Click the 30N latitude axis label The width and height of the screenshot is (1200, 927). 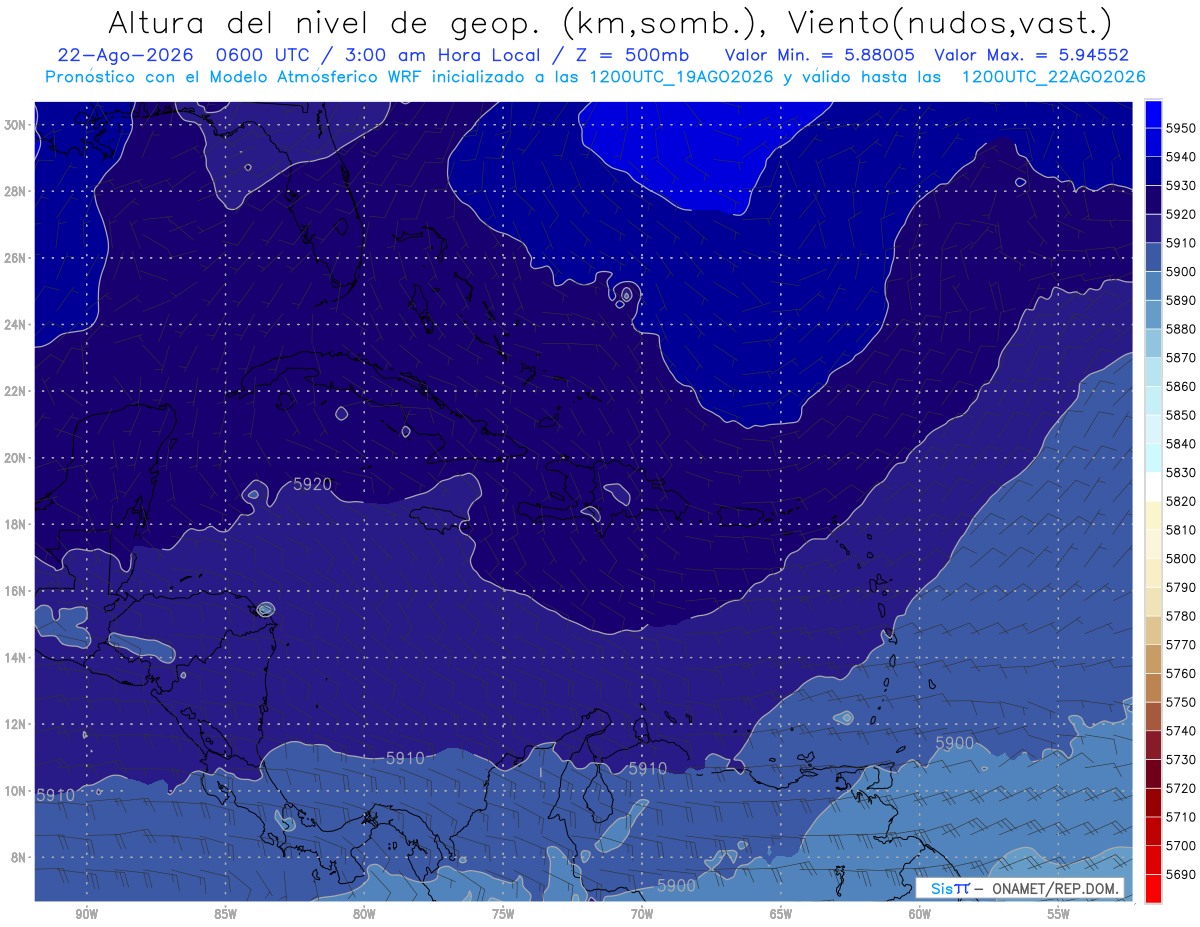click(14, 125)
